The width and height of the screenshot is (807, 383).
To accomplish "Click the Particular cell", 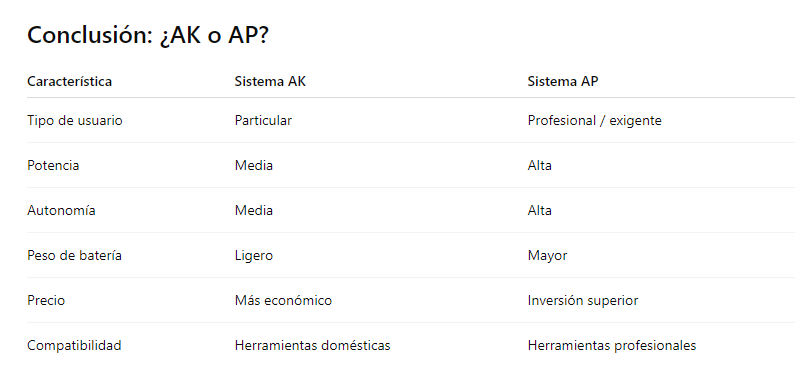I will point(263,120).
